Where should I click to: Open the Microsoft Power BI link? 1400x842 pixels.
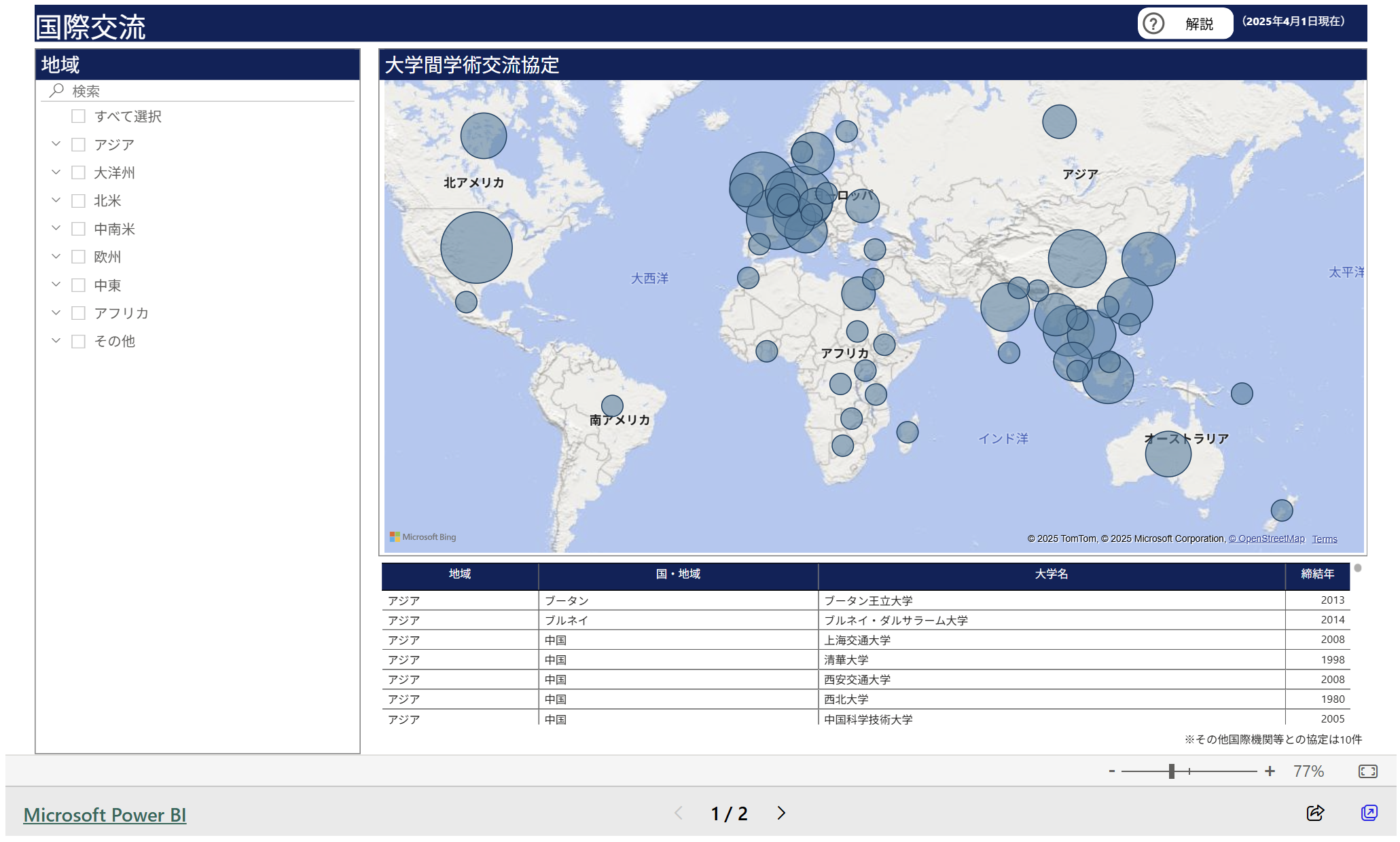[105, 815]
